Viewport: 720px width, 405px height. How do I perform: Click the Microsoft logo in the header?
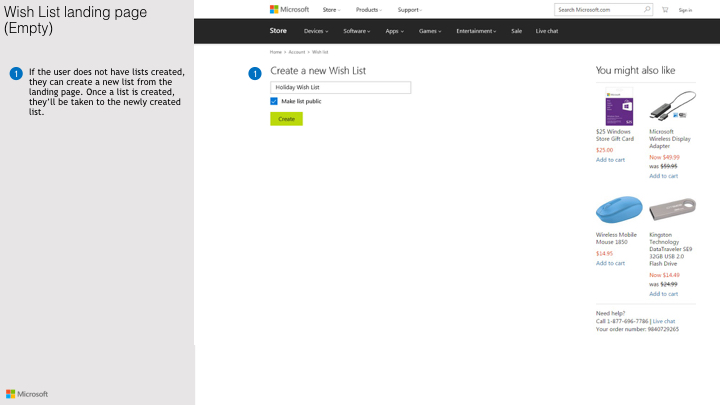coord(289,9)
